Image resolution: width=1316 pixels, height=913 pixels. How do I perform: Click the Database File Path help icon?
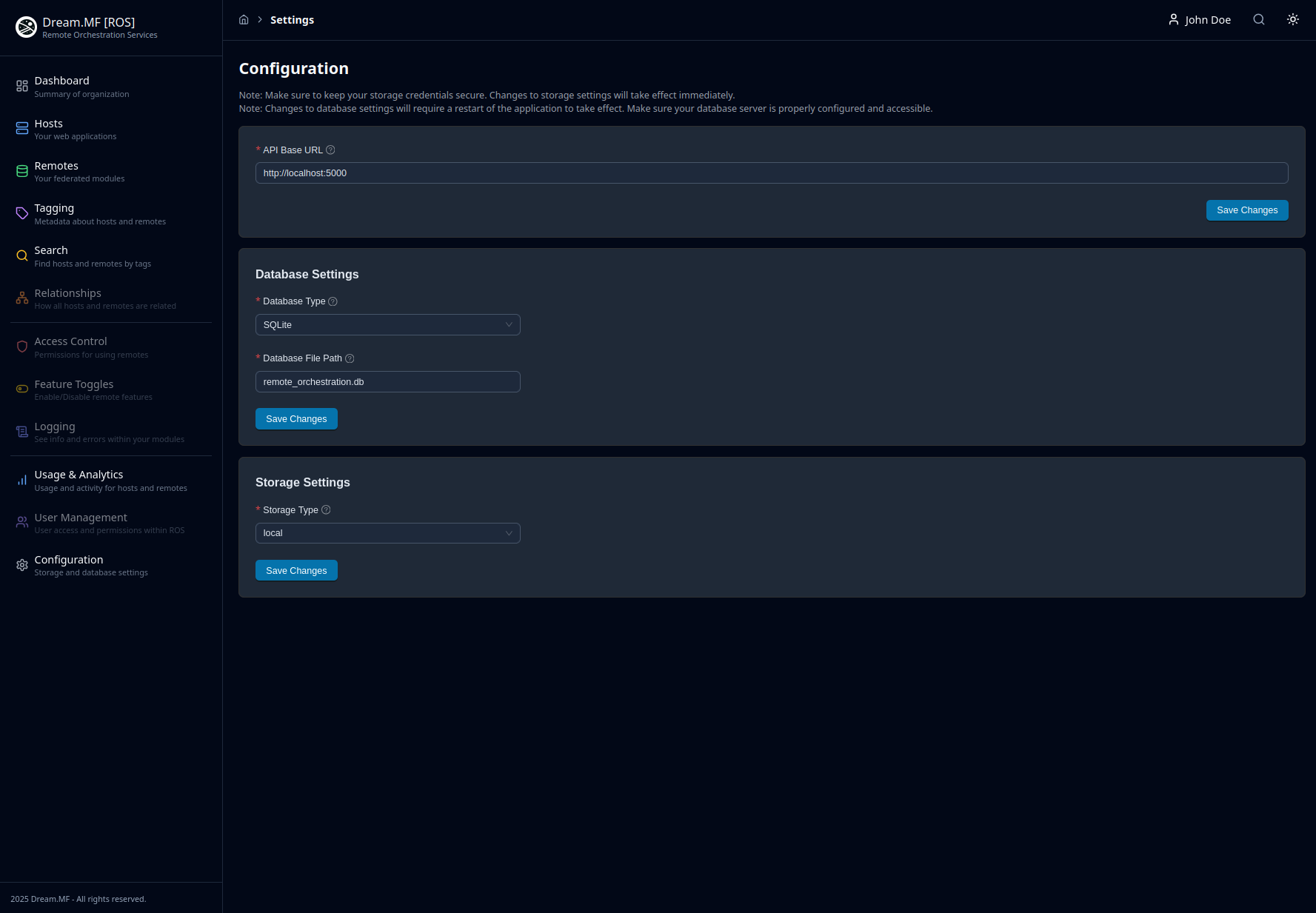(x=350, y=358)
